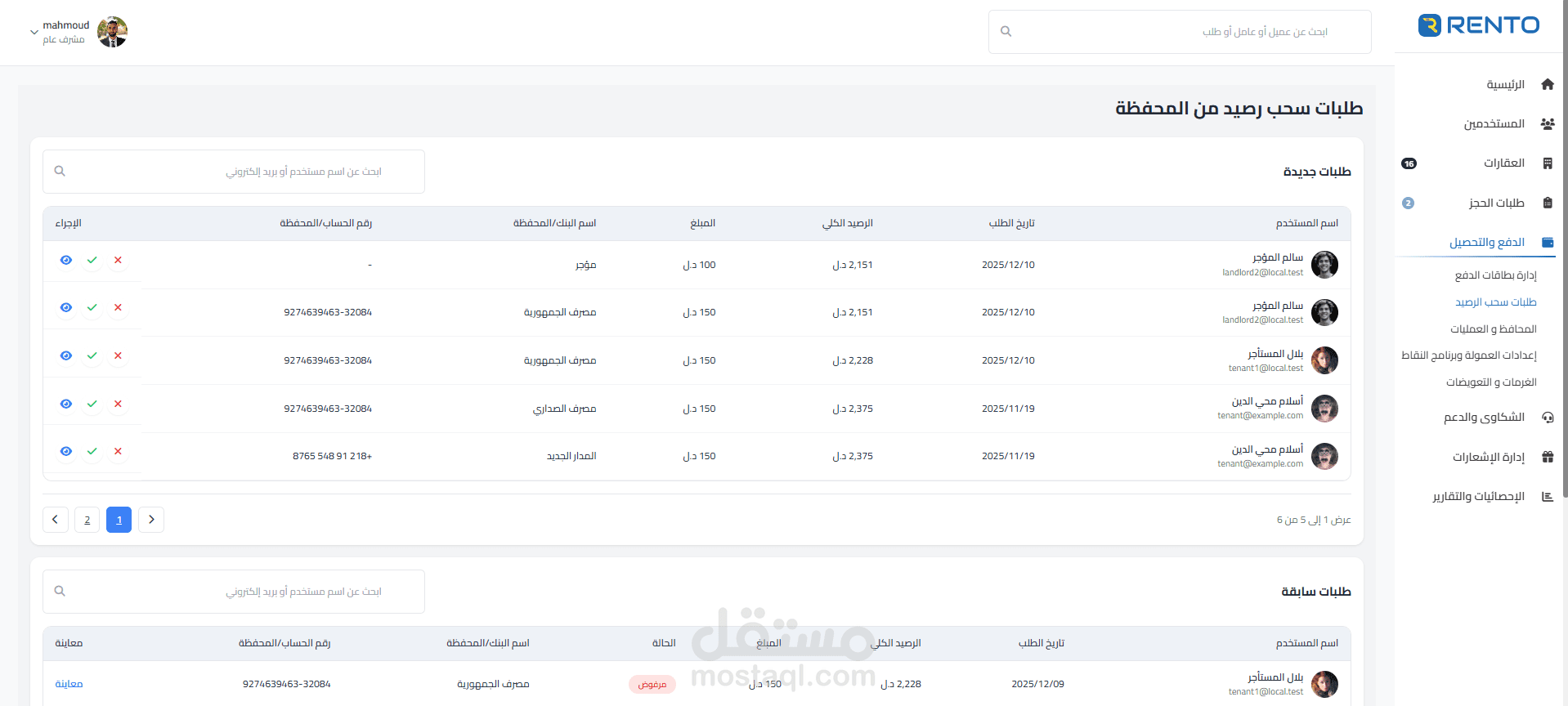
Task: Open the home icon for الرئيسية
Action: [x=1548, y=84]
